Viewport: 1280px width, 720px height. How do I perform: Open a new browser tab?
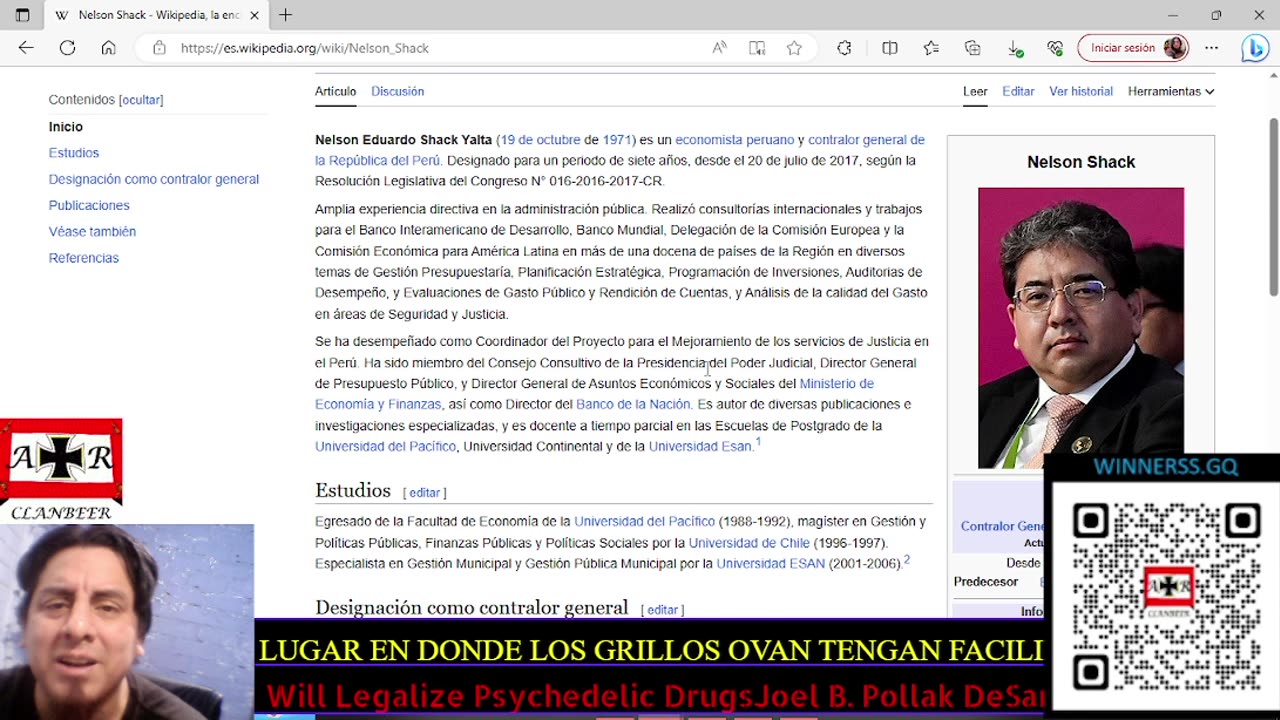(285, 15)
